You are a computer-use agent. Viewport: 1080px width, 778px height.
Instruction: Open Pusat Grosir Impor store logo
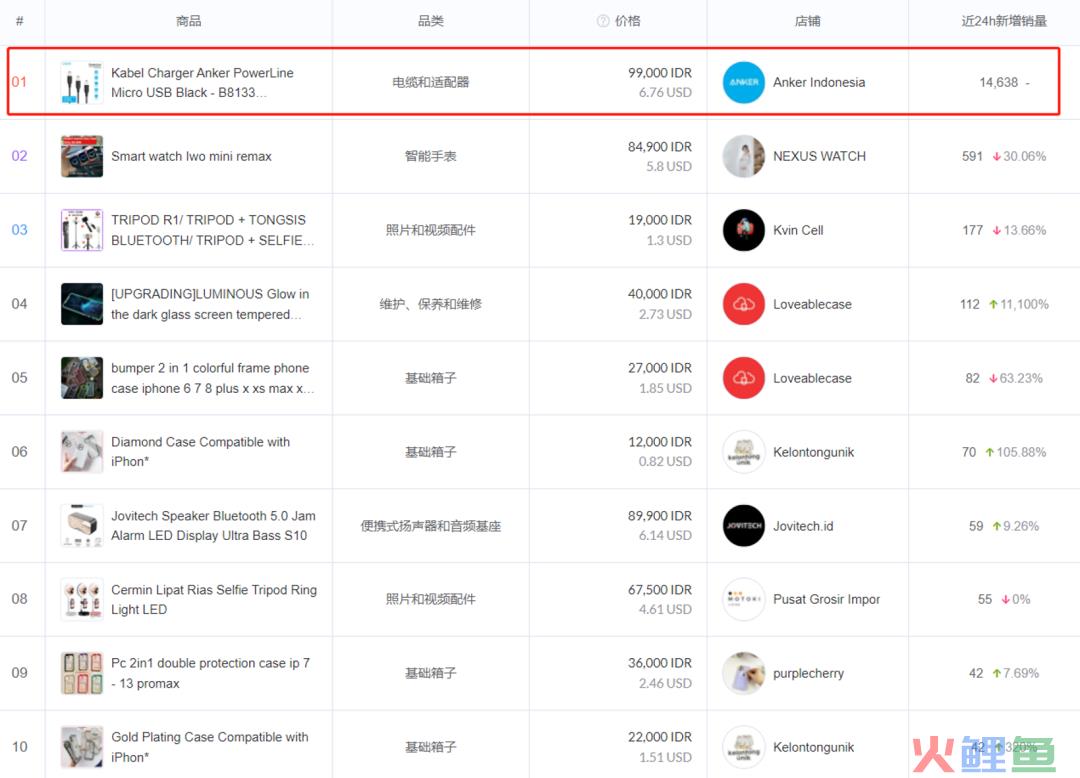tap(743, 599)
